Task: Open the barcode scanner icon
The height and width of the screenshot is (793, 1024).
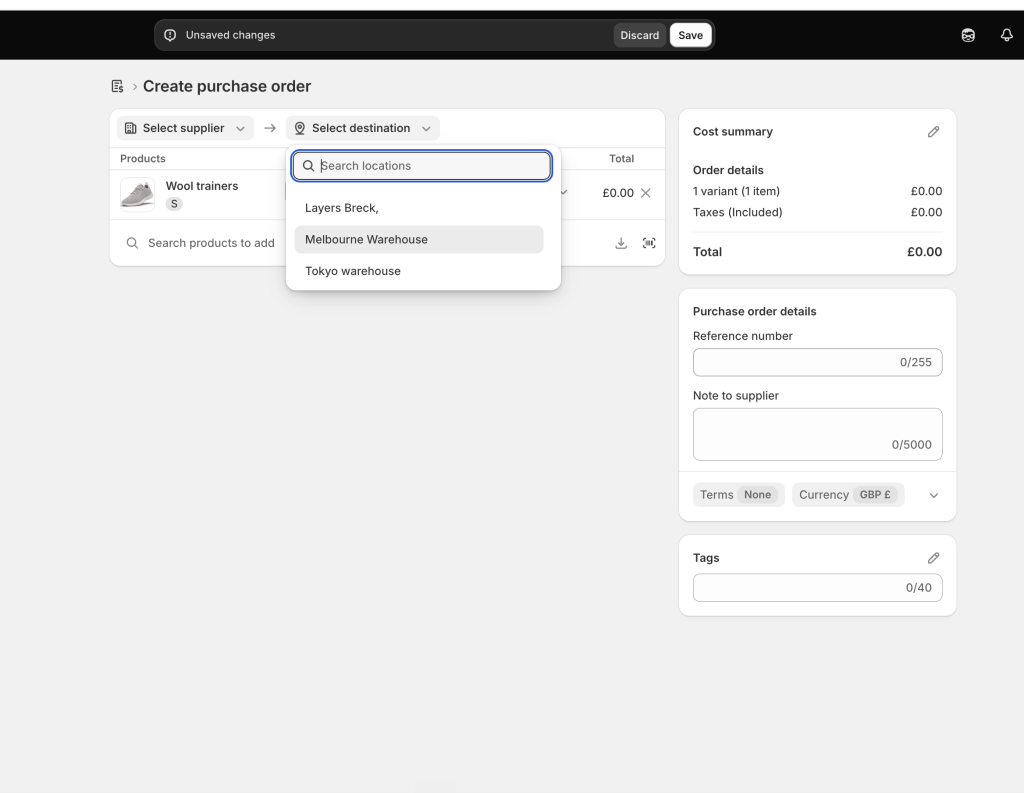Action: pos(648,243)
